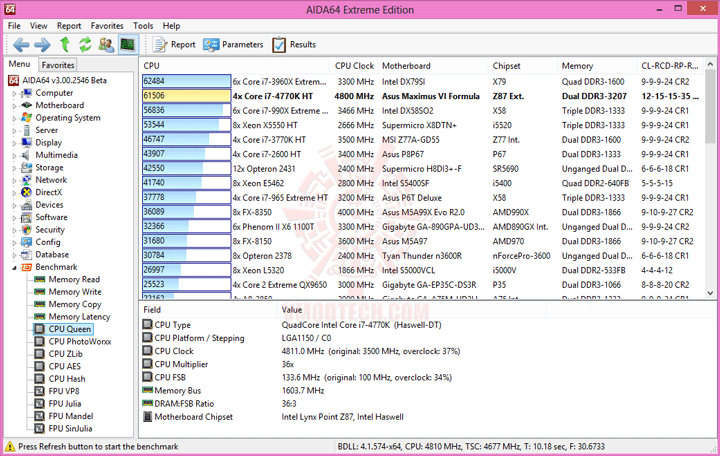Switch to the Menu tab
This screenshot has height=456, width=720.
click(20, 64)
